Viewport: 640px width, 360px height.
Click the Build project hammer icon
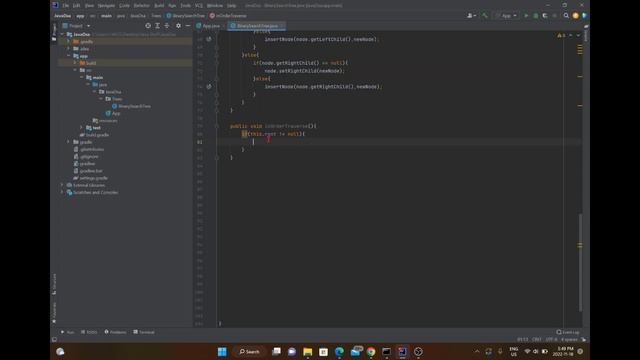click(484, 16)
